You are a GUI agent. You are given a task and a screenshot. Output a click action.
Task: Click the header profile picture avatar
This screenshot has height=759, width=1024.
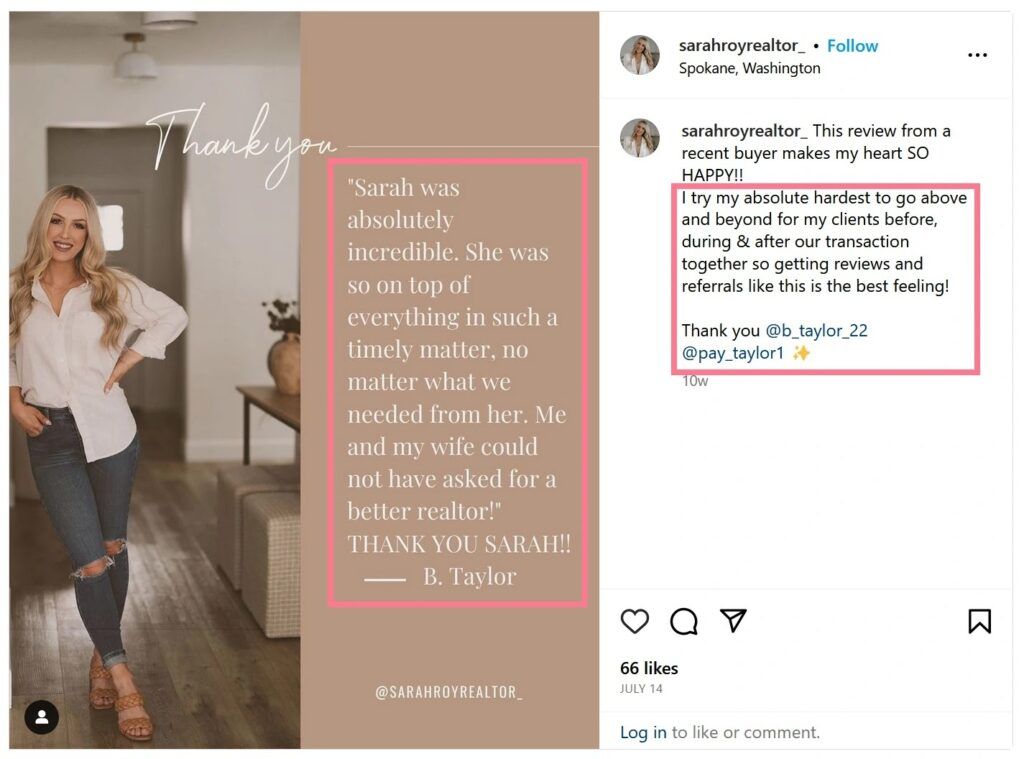coord(640,55)
